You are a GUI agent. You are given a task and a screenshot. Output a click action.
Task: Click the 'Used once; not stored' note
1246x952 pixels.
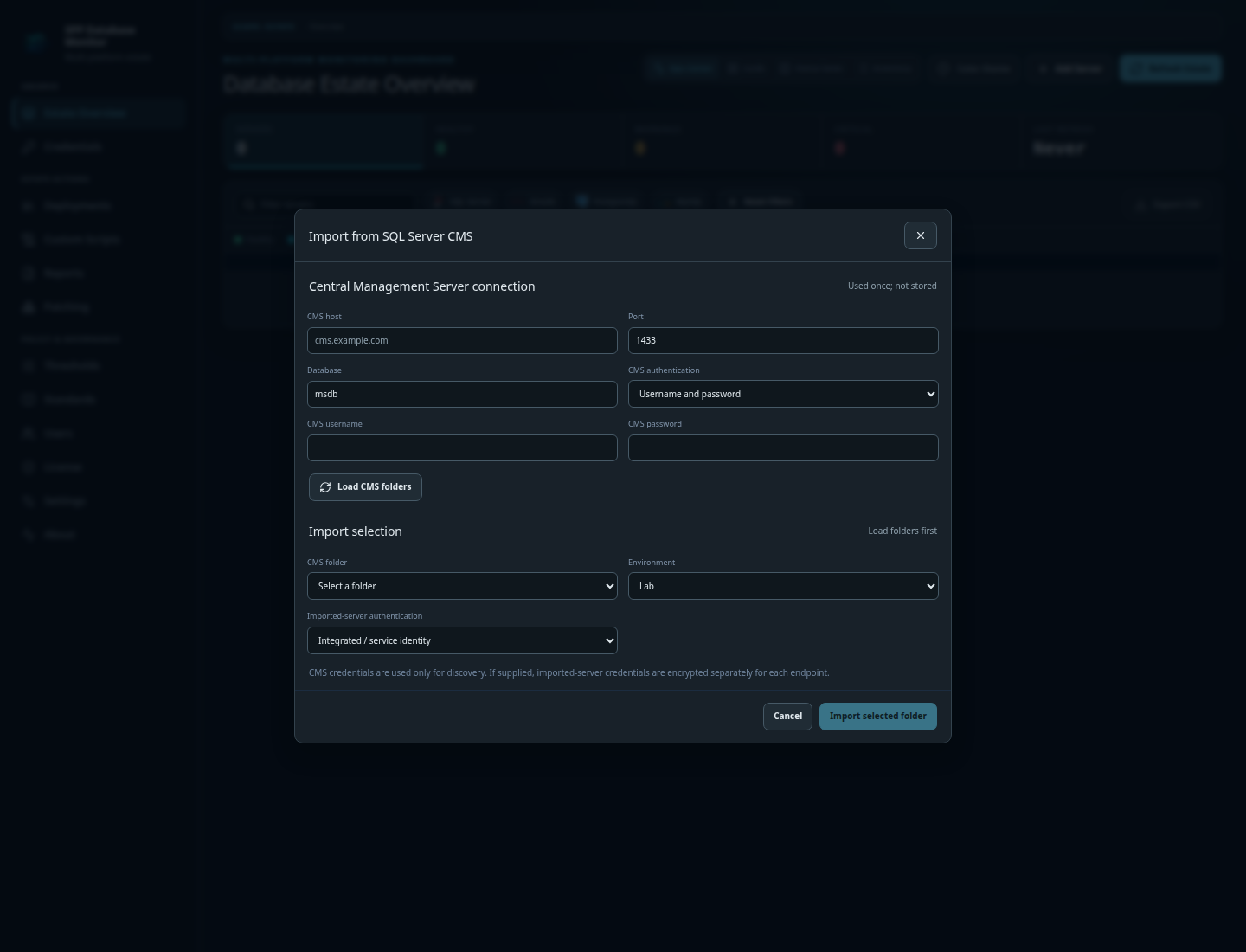892,286
